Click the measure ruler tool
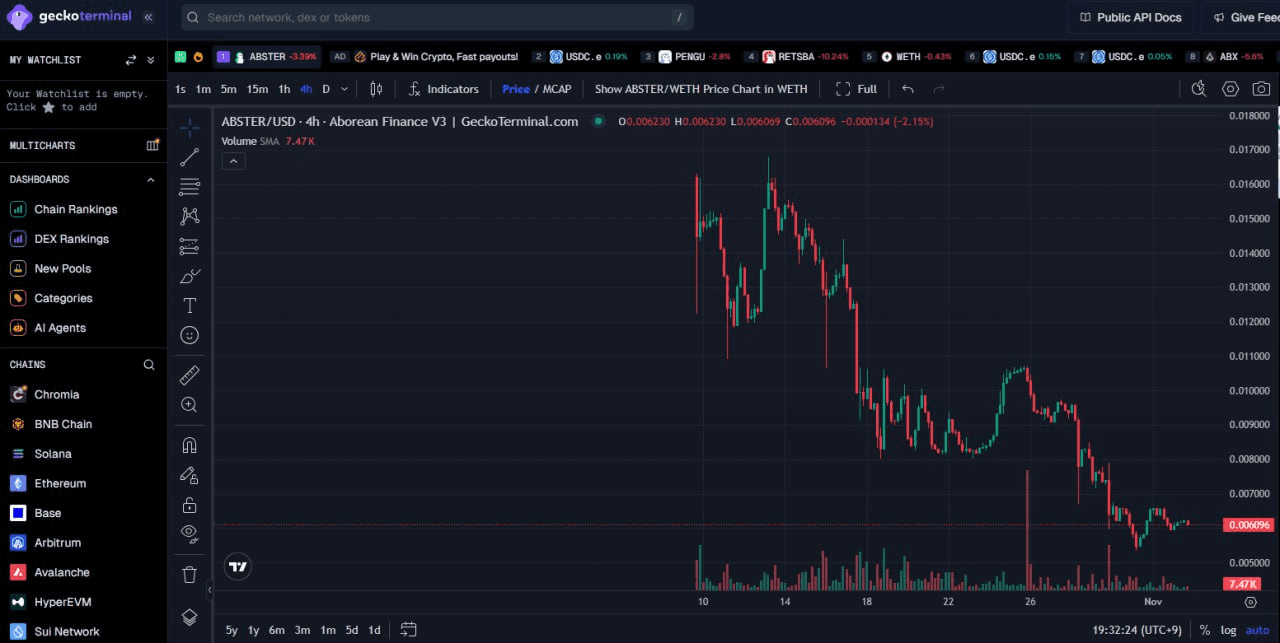 tap(189, 375)
